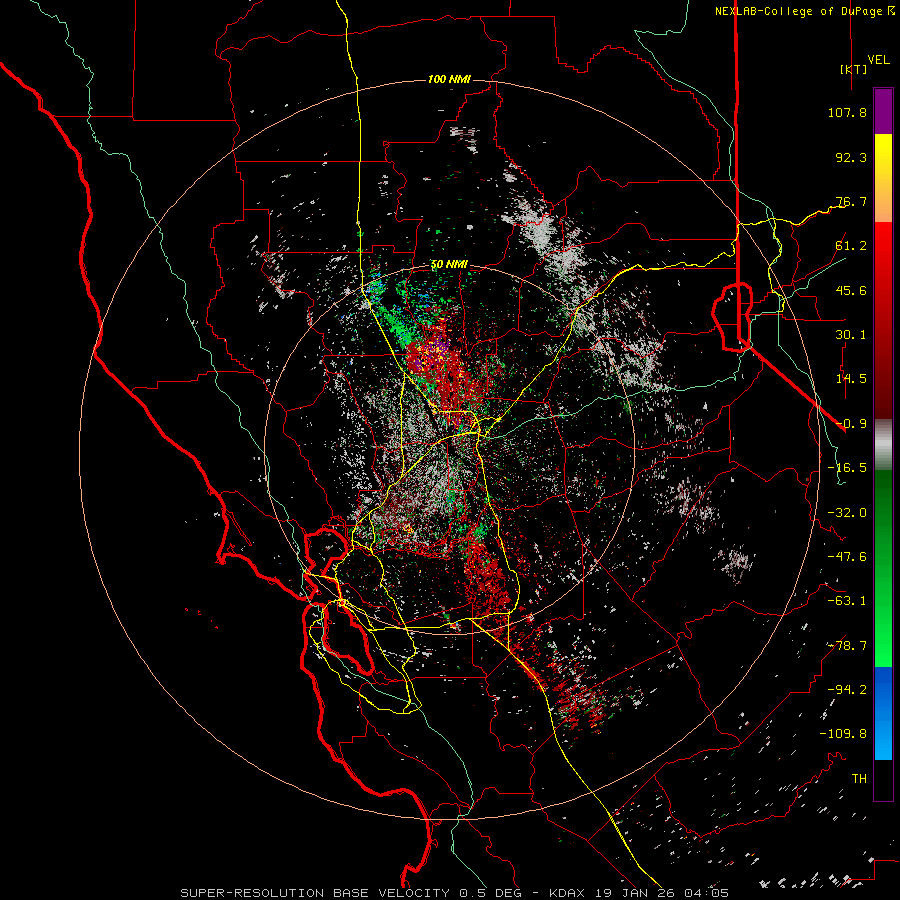
Task: Click the -32.0 velocity scale value
Action: pyautogui.click(x=847, y=513)
